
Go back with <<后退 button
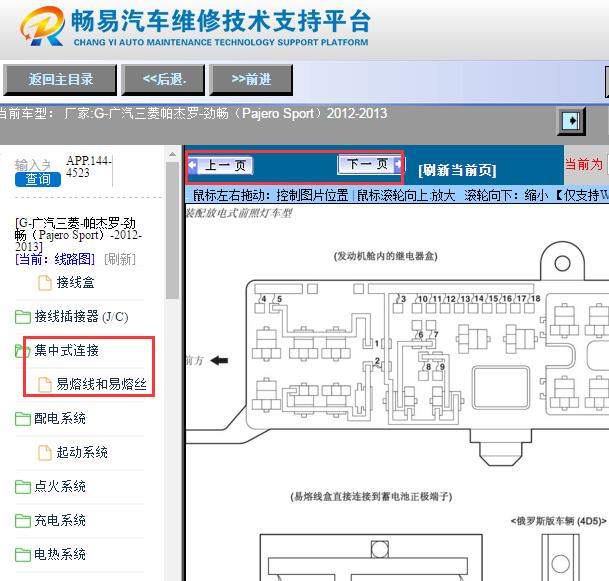tap(163, 80)
